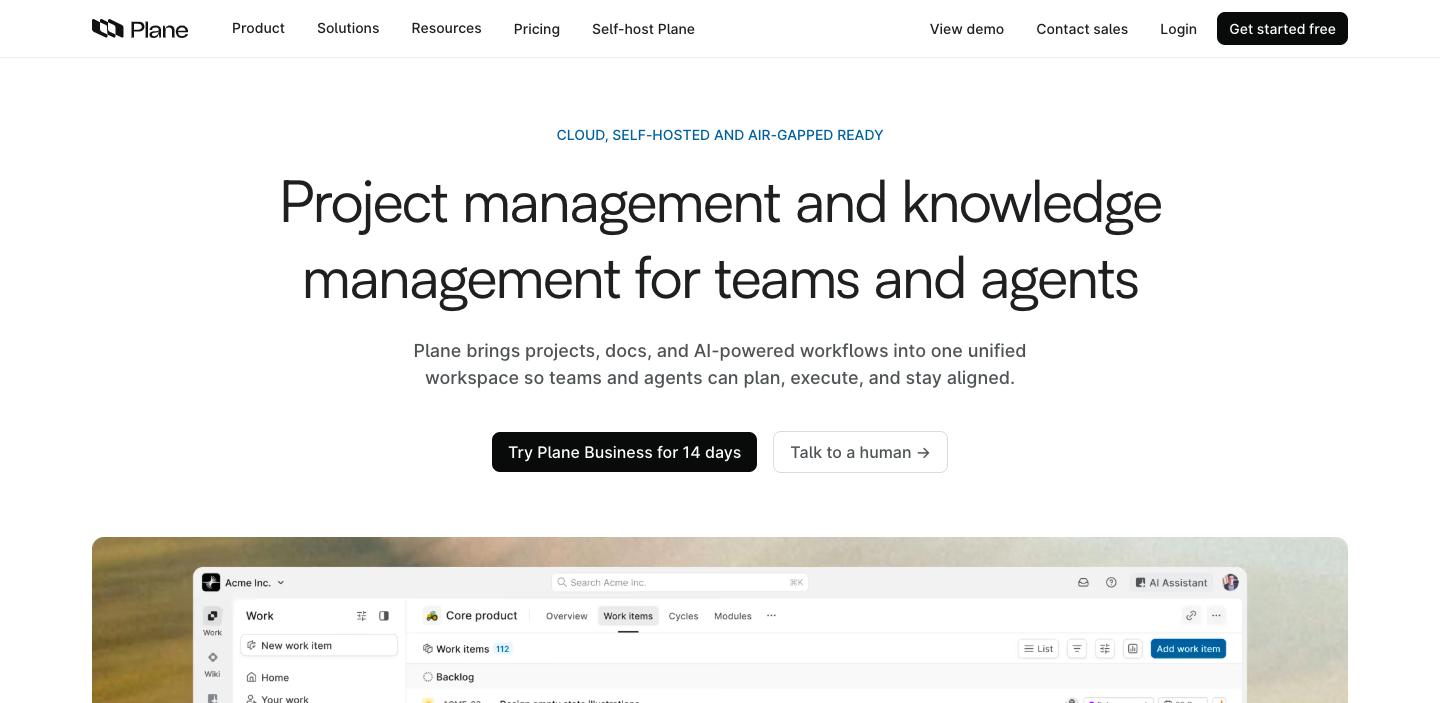Click the app preview screenshot image
This screenshot has width=1440, height=703.
tap(720, 620)
